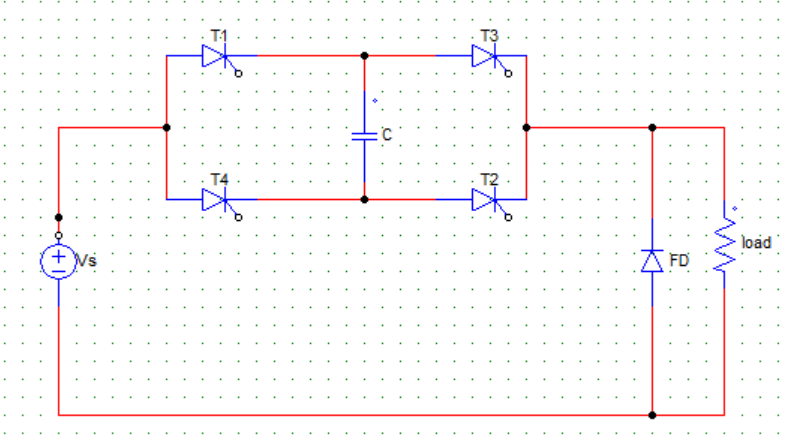Click the "T4" label
The width and height of the screenshot is (787, 441).
click(219, 180)
